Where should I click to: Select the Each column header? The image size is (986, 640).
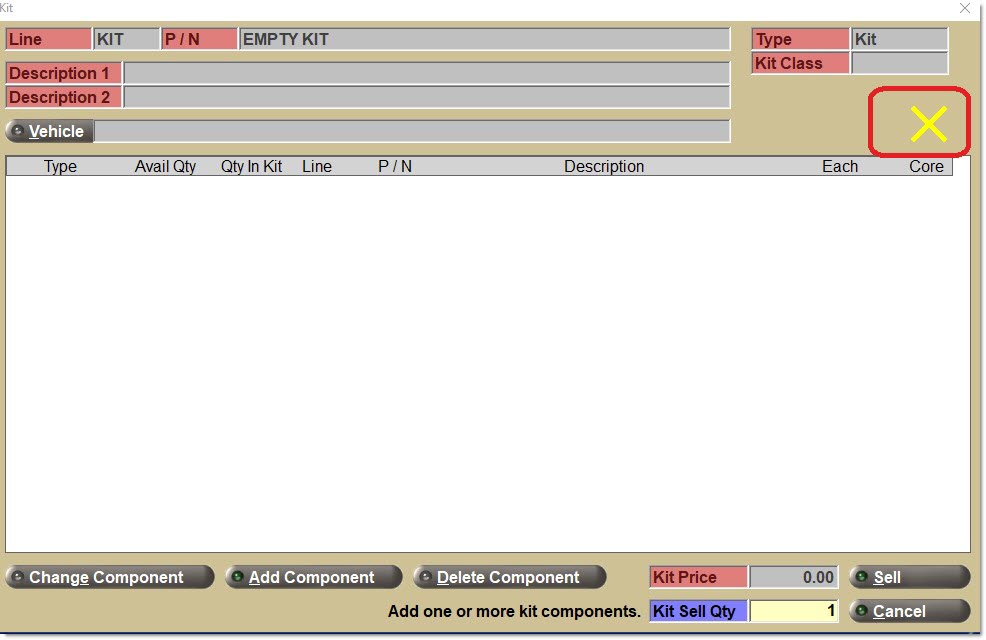tap(839, 167)
